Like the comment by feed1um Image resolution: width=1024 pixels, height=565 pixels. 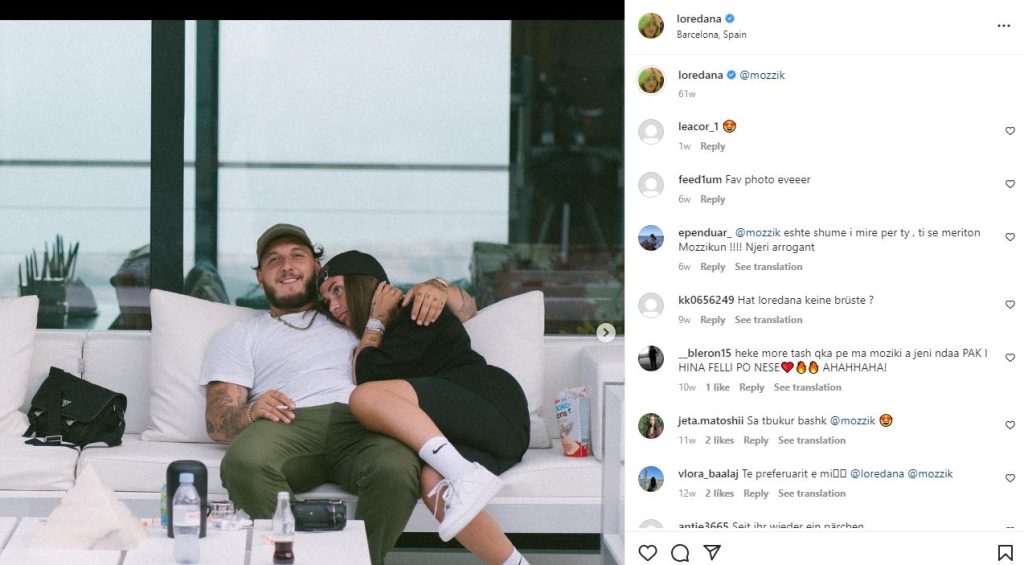1009,184
